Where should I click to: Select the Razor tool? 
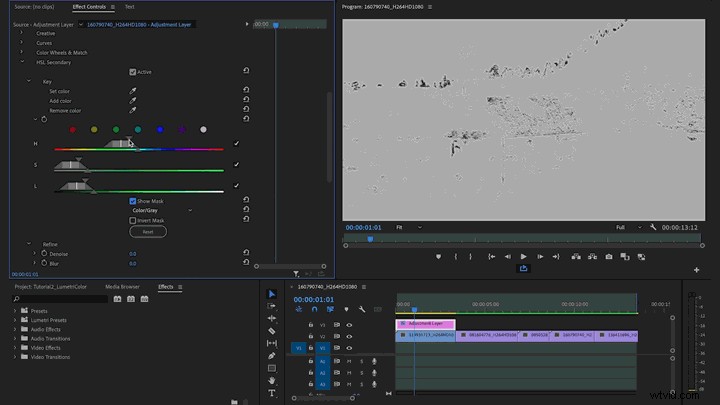pyautogui.click(x=272, y=331)
